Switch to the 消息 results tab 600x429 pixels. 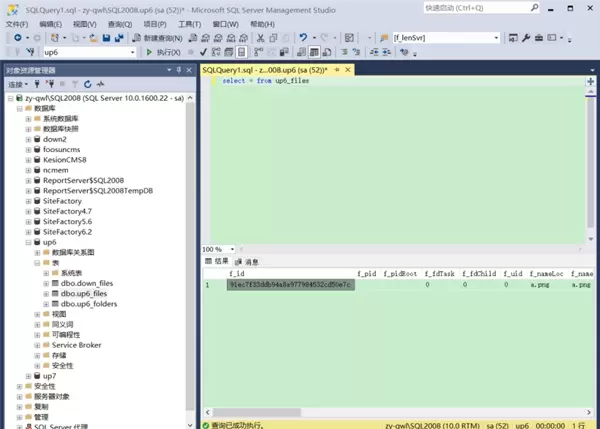(251, 261)
